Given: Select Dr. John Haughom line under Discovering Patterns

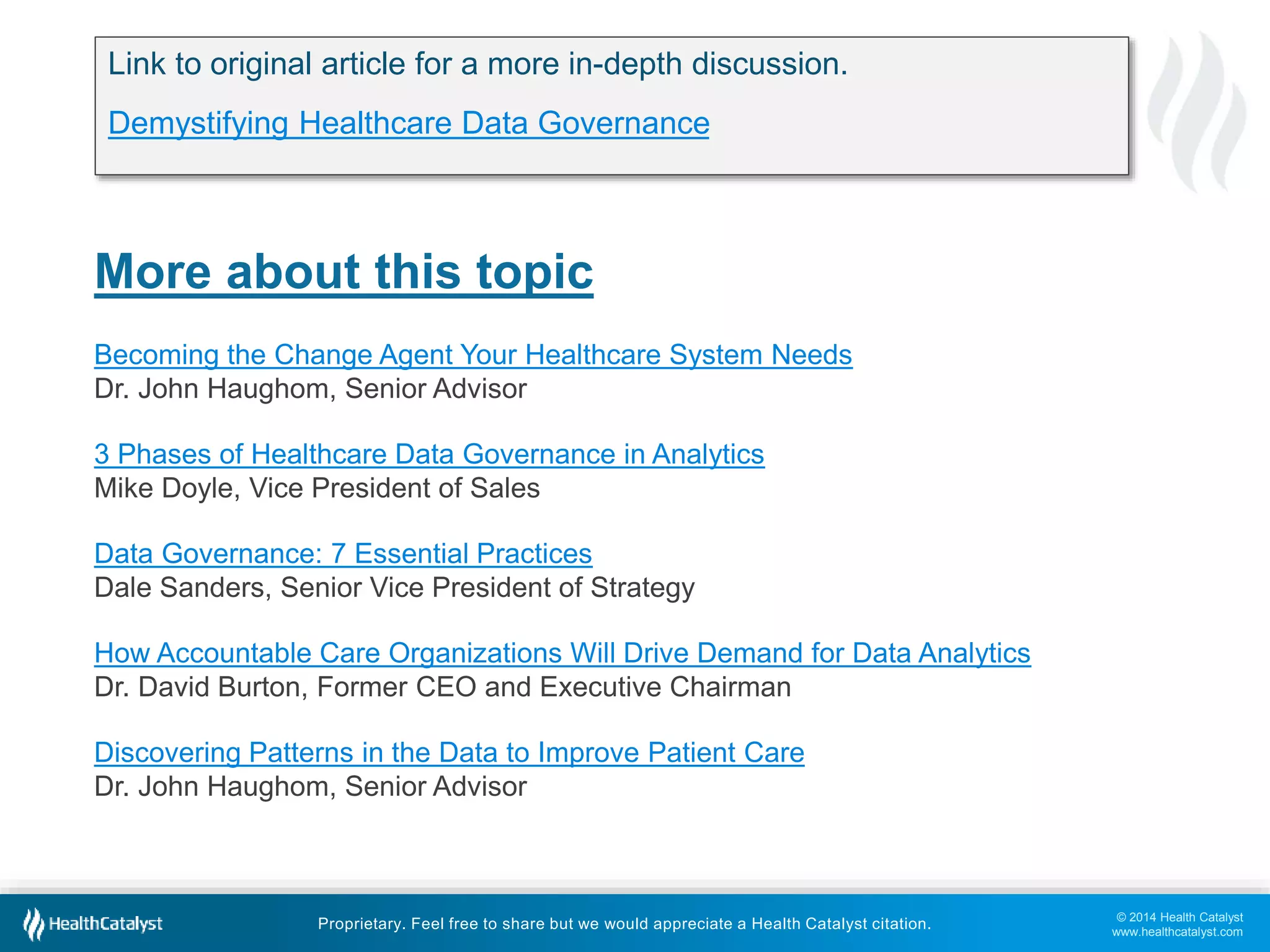Looking at the screenshot, I should pyautogui.click(x=311, y=787).
